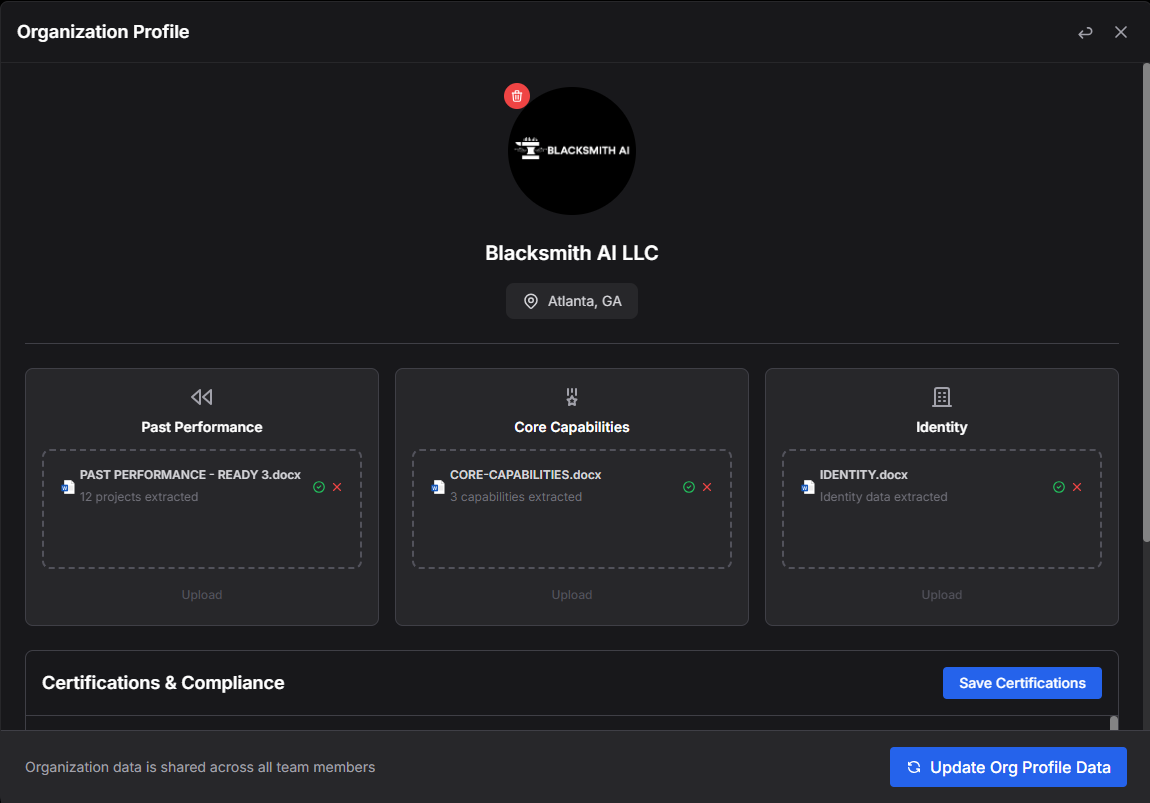Click the award icon above Core Capabilities

[571, 396]
